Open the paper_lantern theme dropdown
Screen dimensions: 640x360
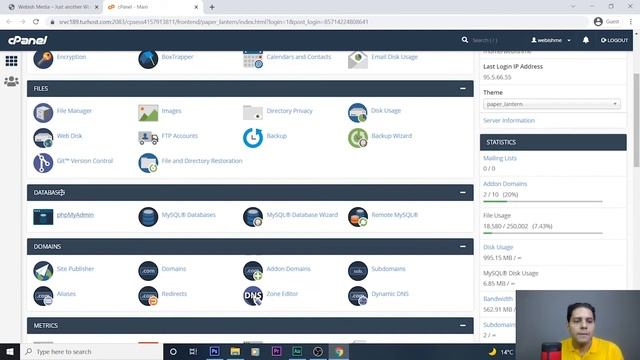coord(551,104)
